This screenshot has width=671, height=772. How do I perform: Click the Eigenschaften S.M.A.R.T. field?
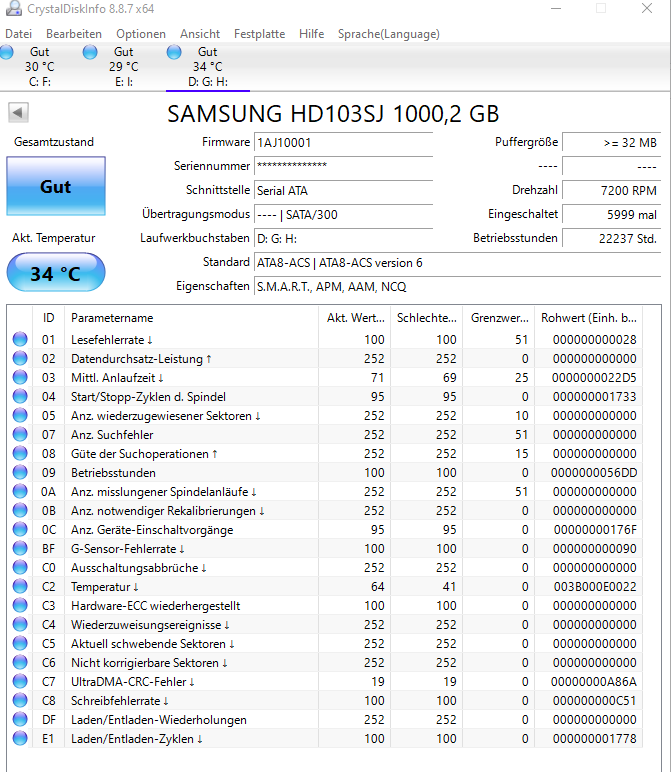pos(458,287)
